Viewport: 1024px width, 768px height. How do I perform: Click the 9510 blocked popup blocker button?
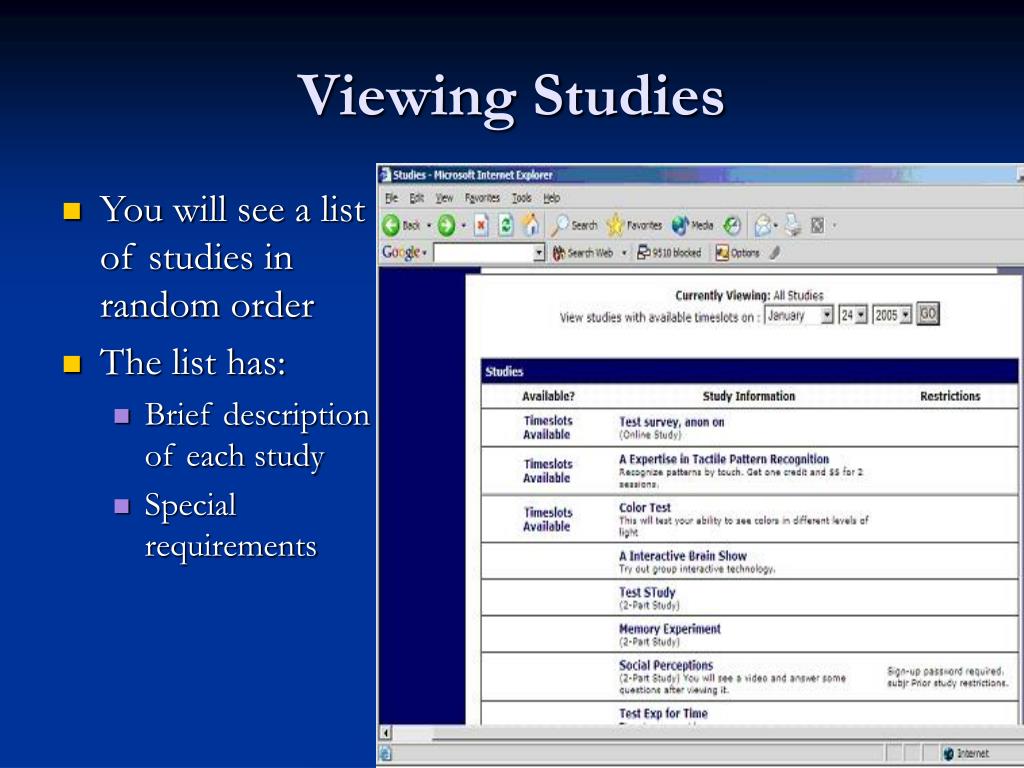669,253
